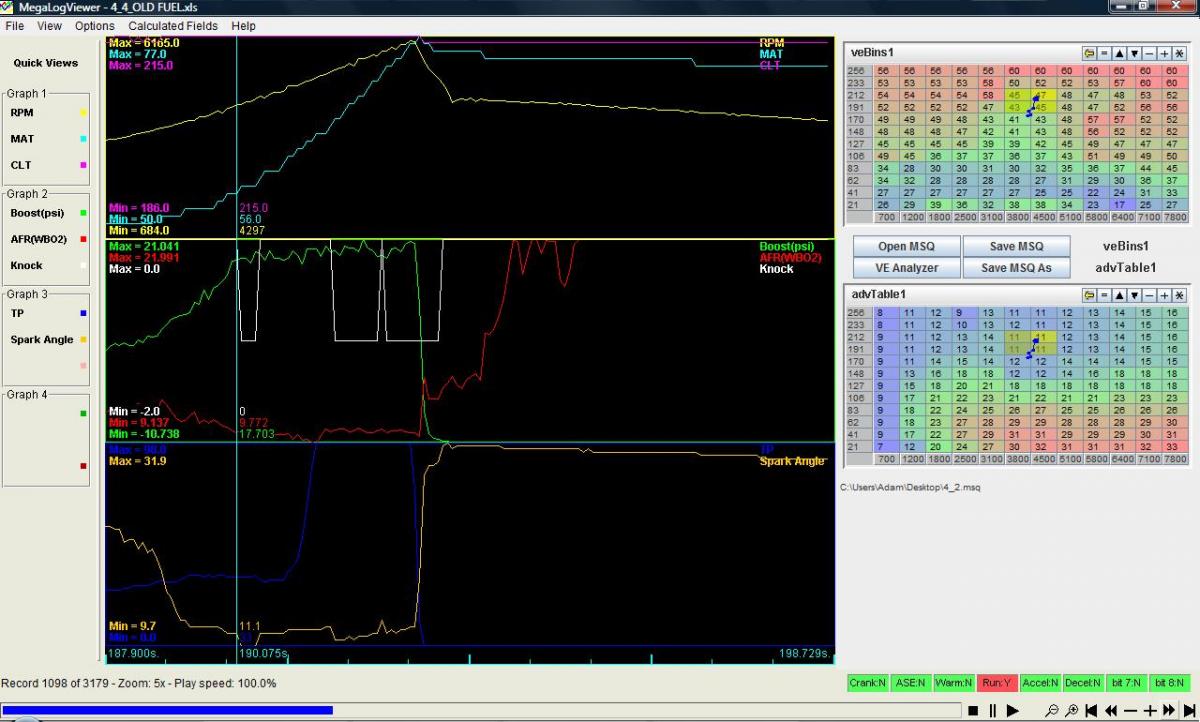Click the fast-forward playback icon
Screen dimensions: 1200x722
(x=1169, y=710)
